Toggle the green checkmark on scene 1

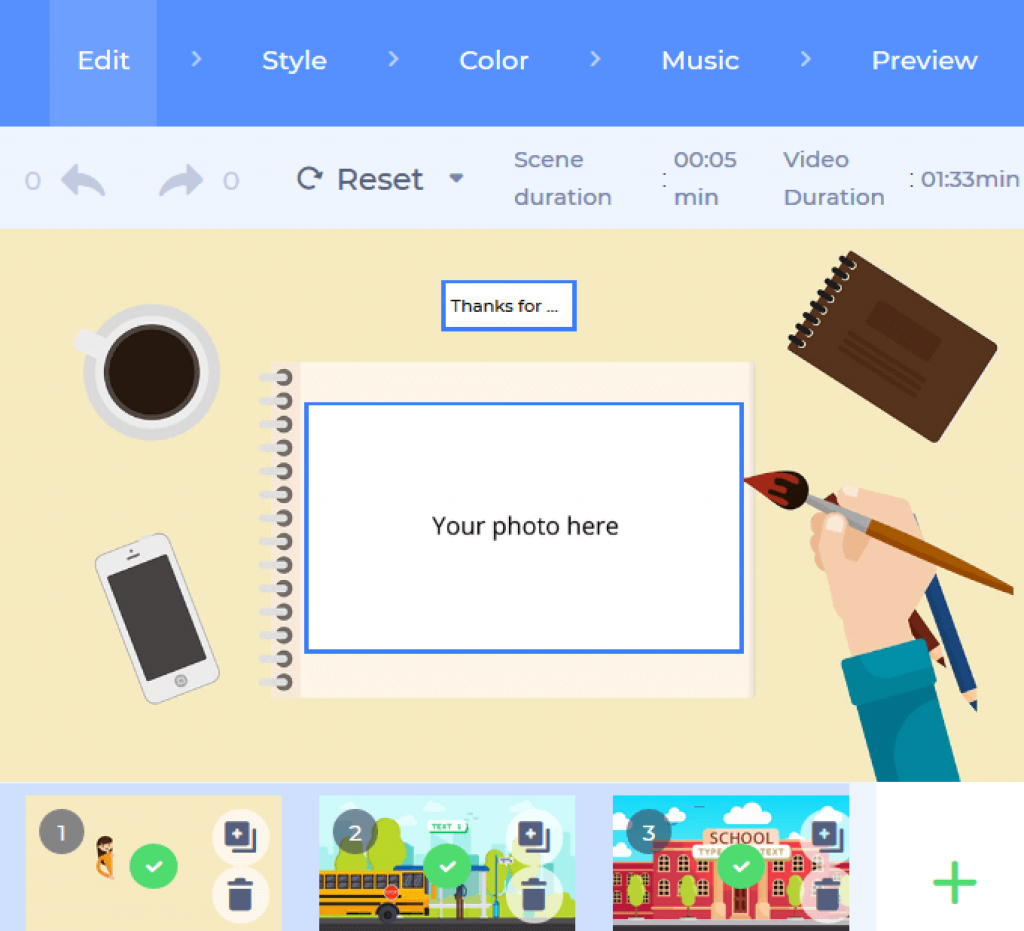coord(153,866)
